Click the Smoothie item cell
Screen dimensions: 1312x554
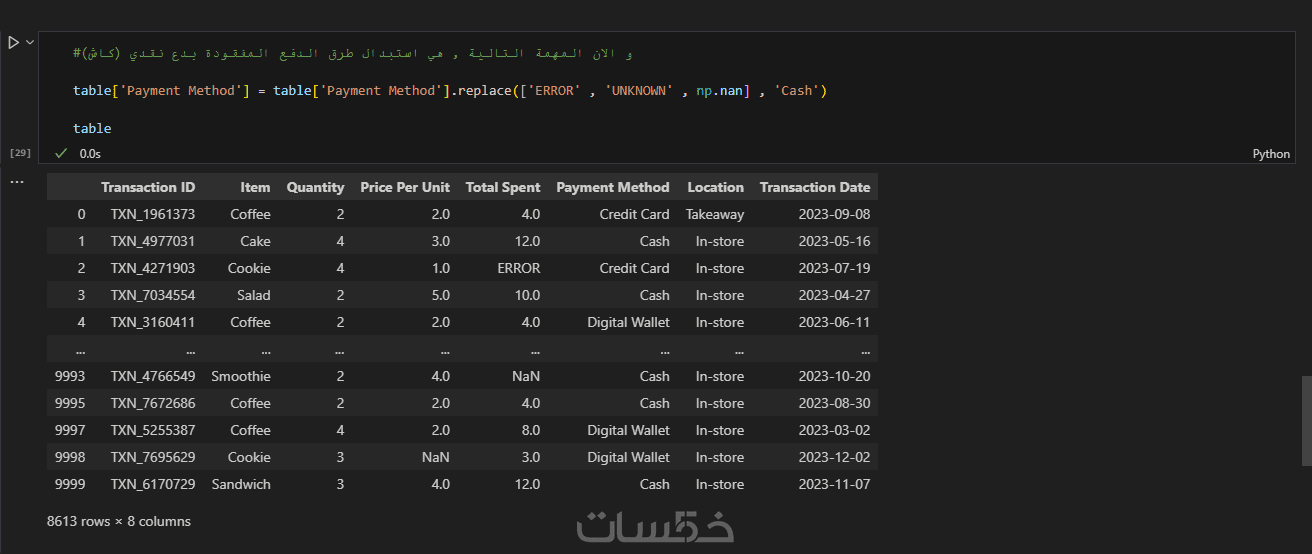[241, 376]
